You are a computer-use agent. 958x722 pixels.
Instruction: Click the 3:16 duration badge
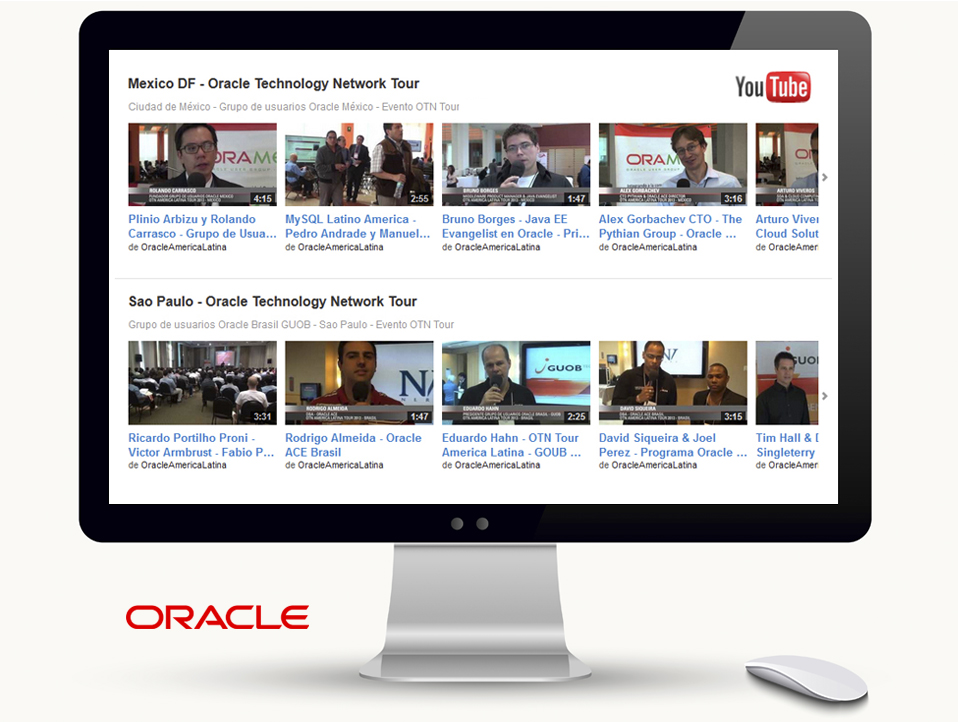coord(733,199)
